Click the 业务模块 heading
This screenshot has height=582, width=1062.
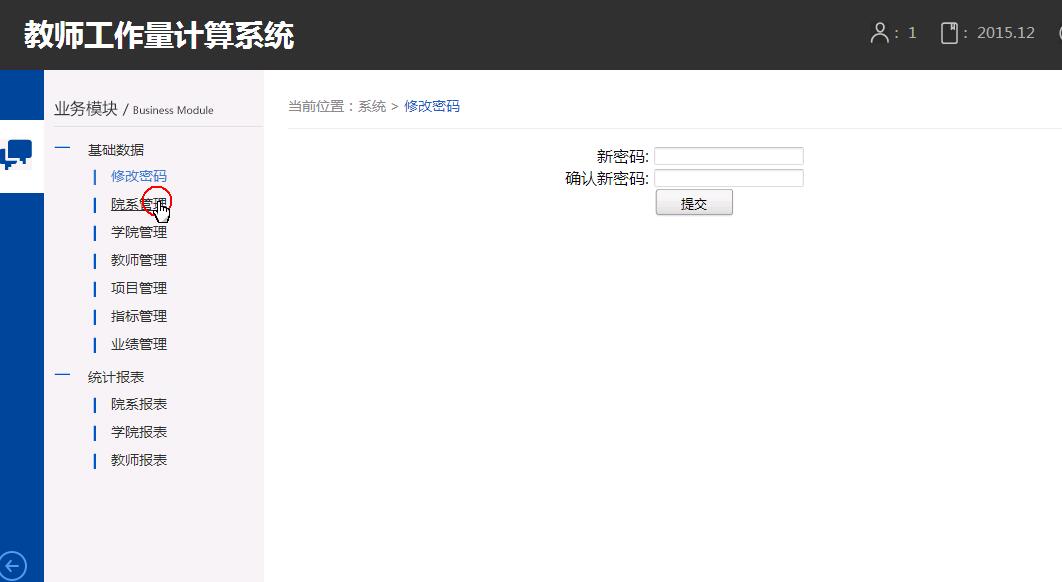86,108
